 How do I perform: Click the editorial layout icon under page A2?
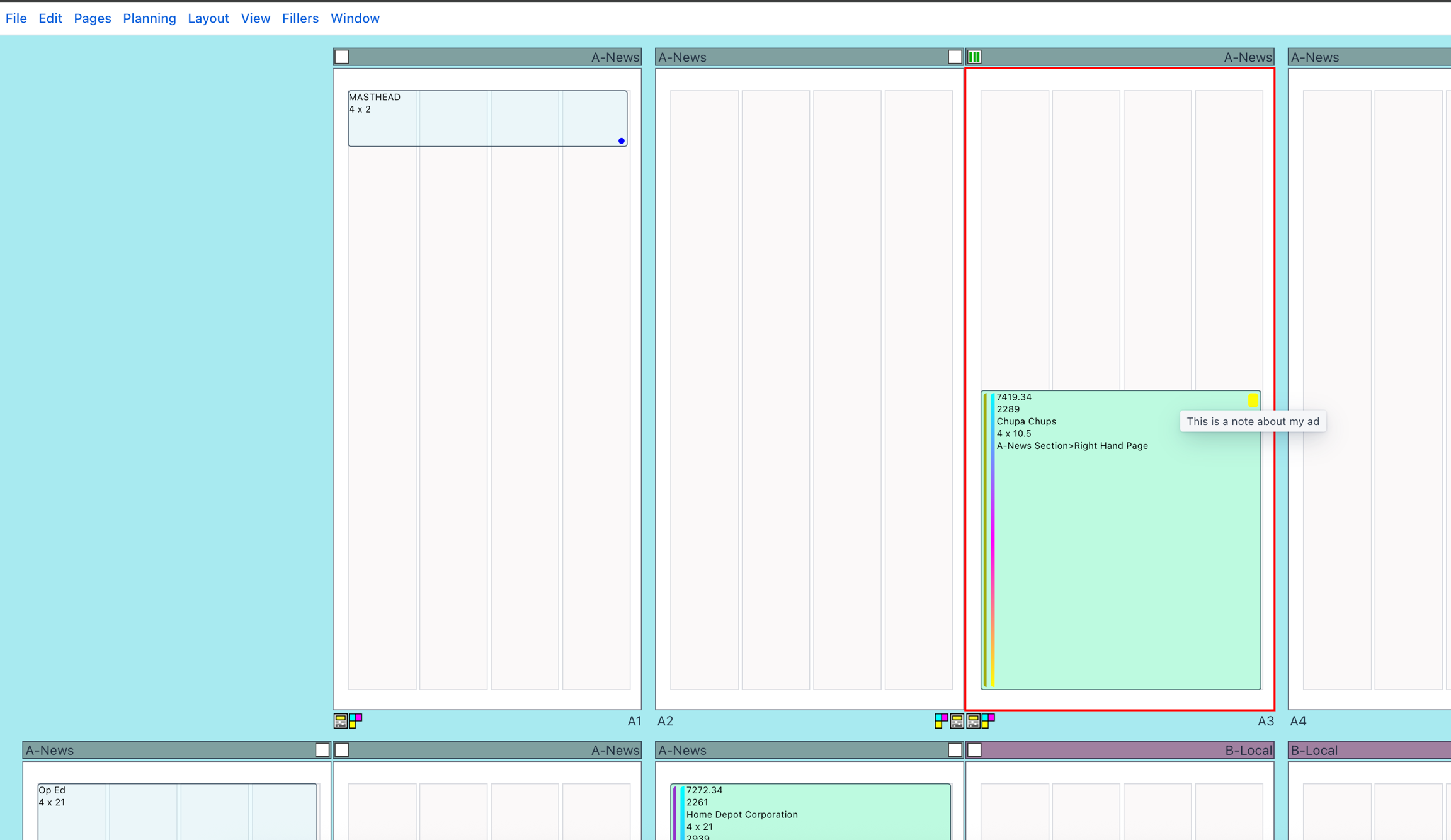point(957,721)
